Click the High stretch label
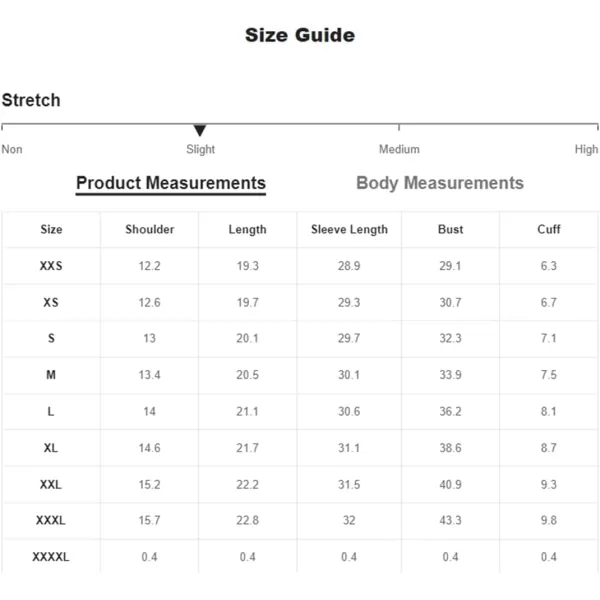 [x=586, y=149]
